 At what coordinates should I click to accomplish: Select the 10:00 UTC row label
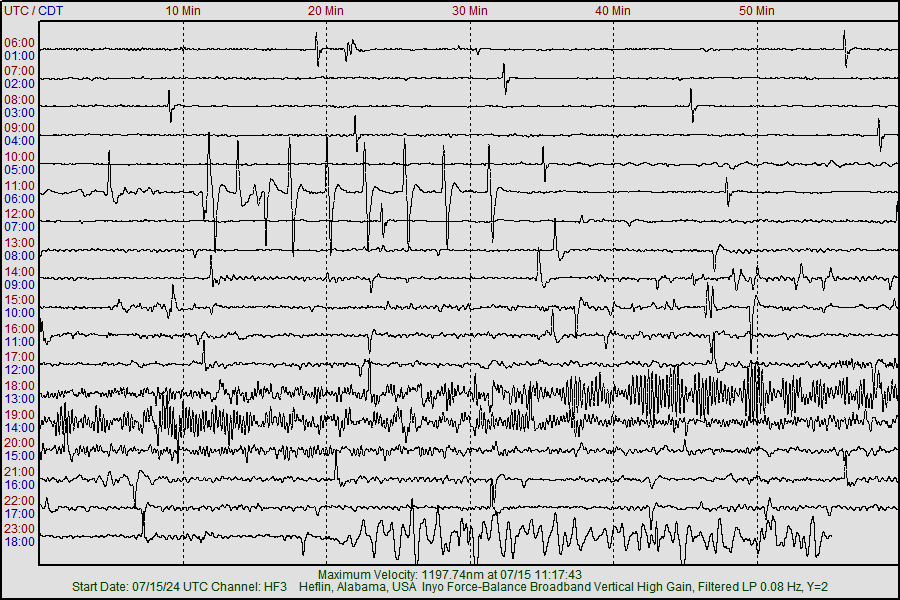click(x=20, y=157)
